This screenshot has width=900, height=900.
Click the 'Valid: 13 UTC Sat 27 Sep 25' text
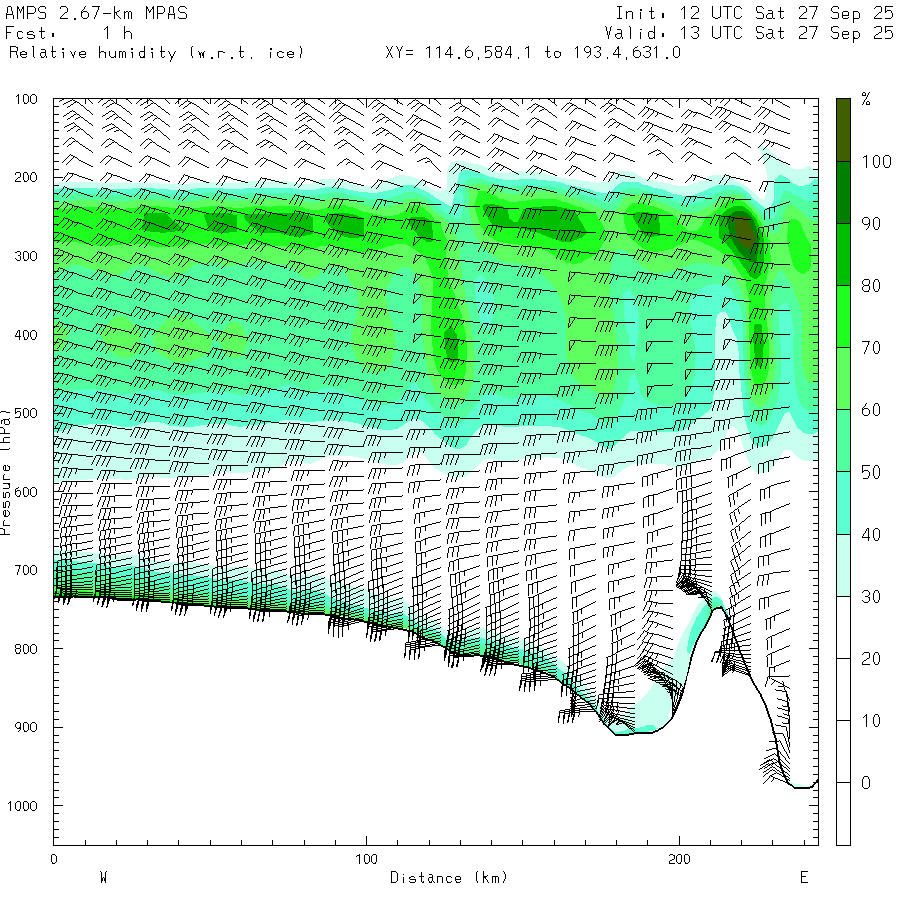tap(749, 33)
